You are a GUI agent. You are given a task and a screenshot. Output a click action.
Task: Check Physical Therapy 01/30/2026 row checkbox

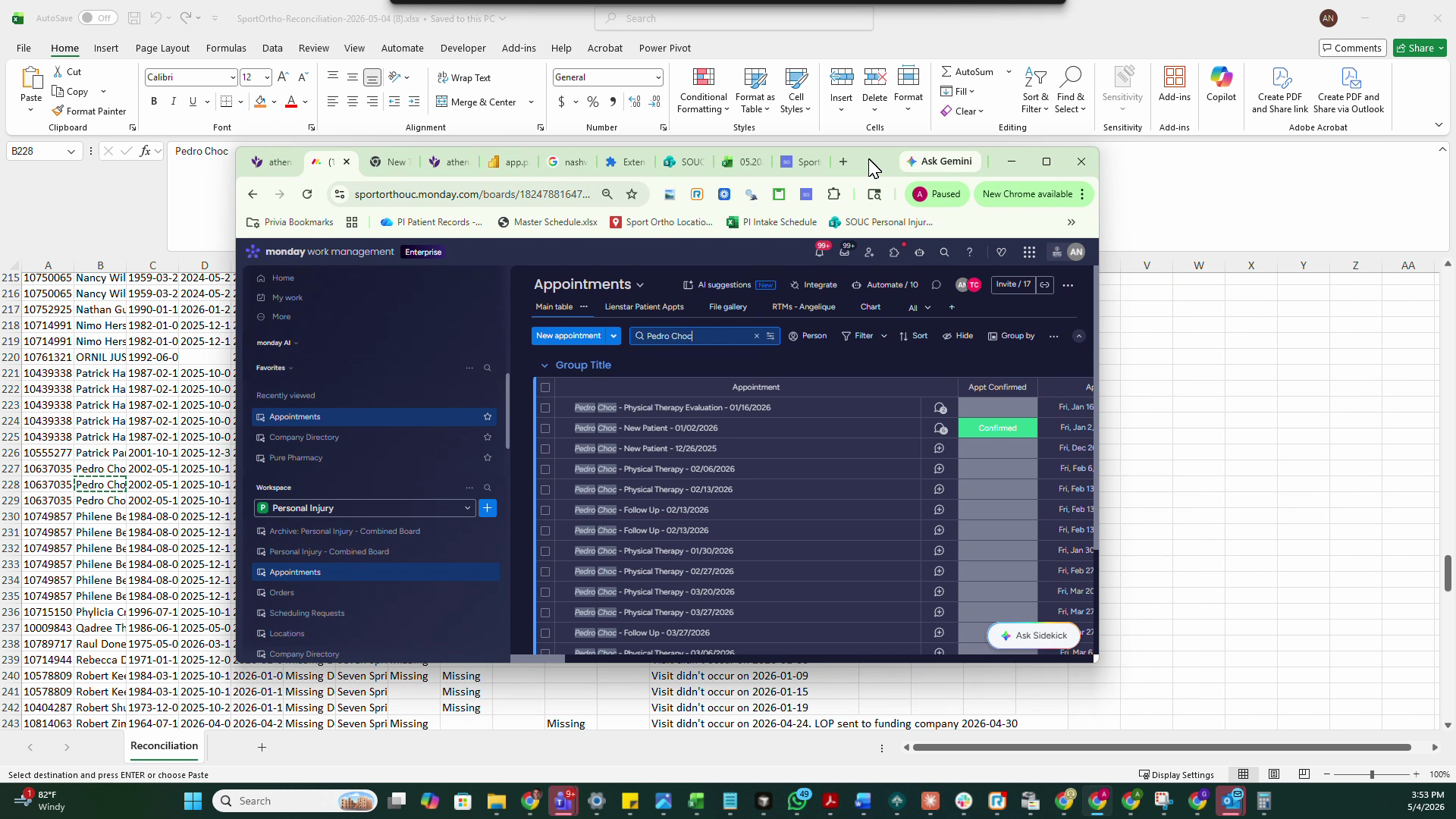[544, 551]
